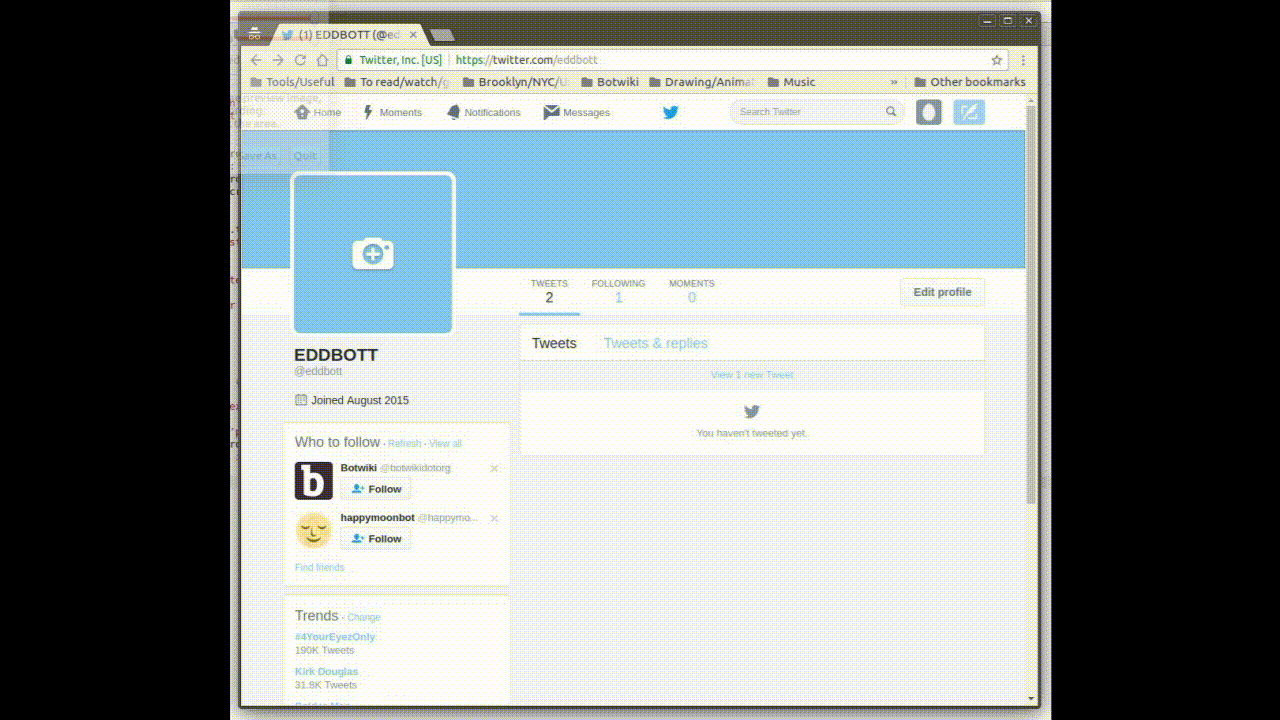This screenshot has width=1280, height=720.
Task: Open the #4YourEyezOnly trend
Action: coord(335,637)
